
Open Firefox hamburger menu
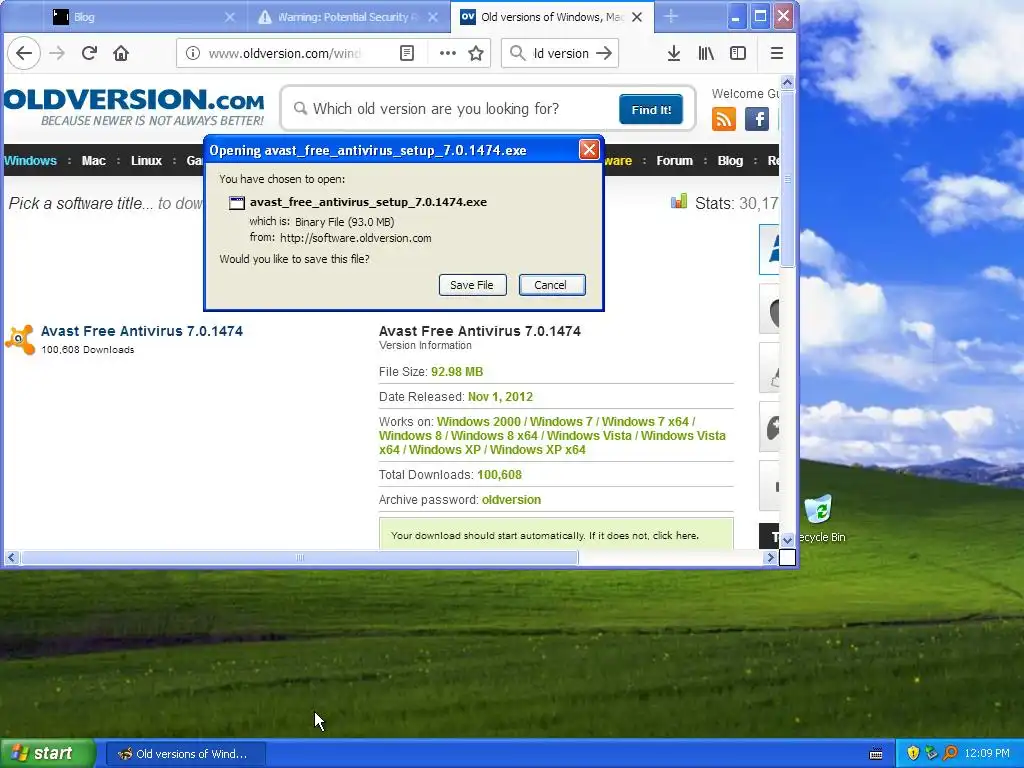(776, 53)
